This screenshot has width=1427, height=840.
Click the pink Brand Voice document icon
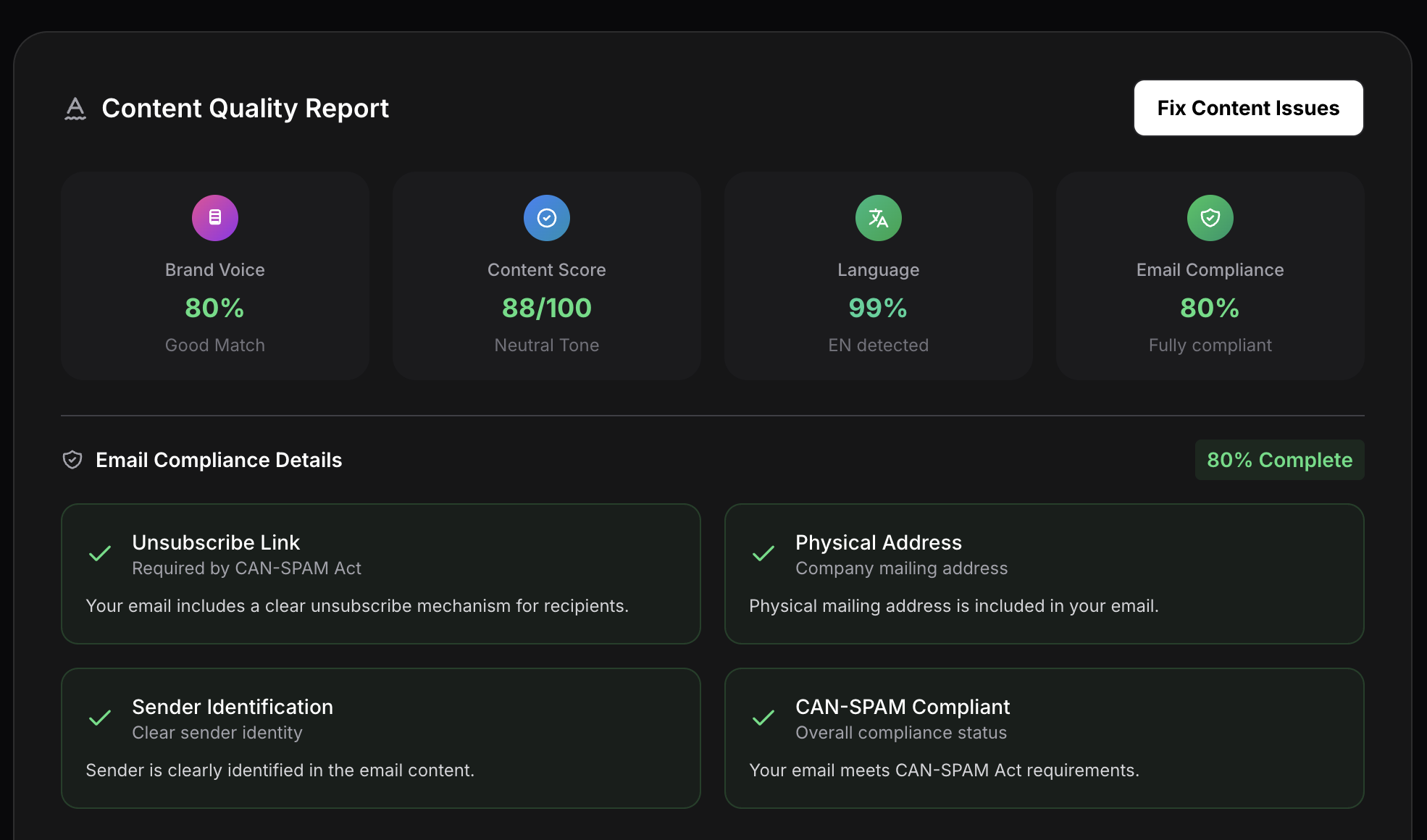215,217
